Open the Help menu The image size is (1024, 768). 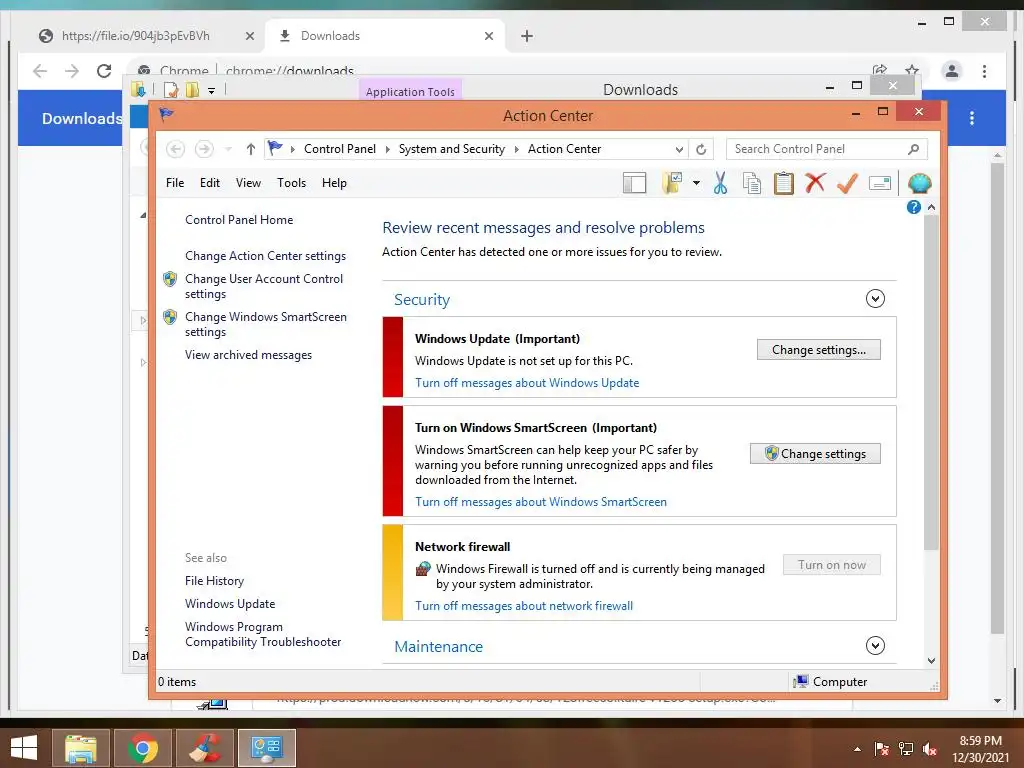[334, 183]
